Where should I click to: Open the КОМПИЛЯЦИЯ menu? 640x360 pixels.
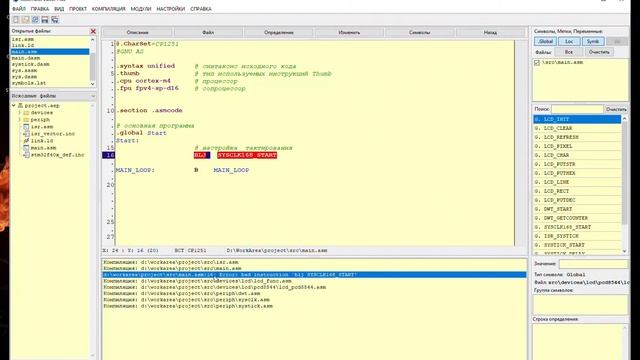tap(109, 9)
